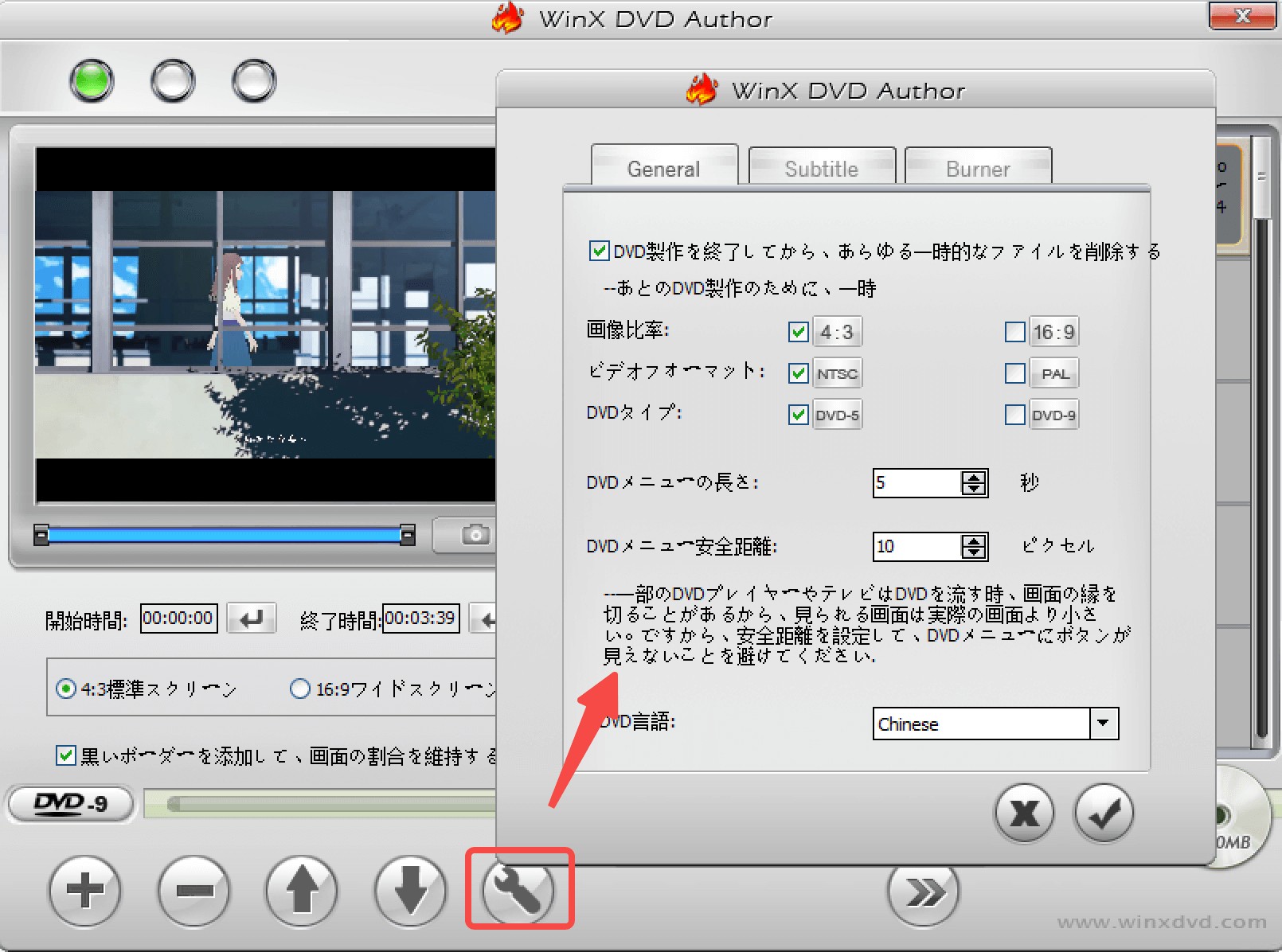Click the DVD menu length field
This screenshot has height=952, width=1282.
(917, 482)
